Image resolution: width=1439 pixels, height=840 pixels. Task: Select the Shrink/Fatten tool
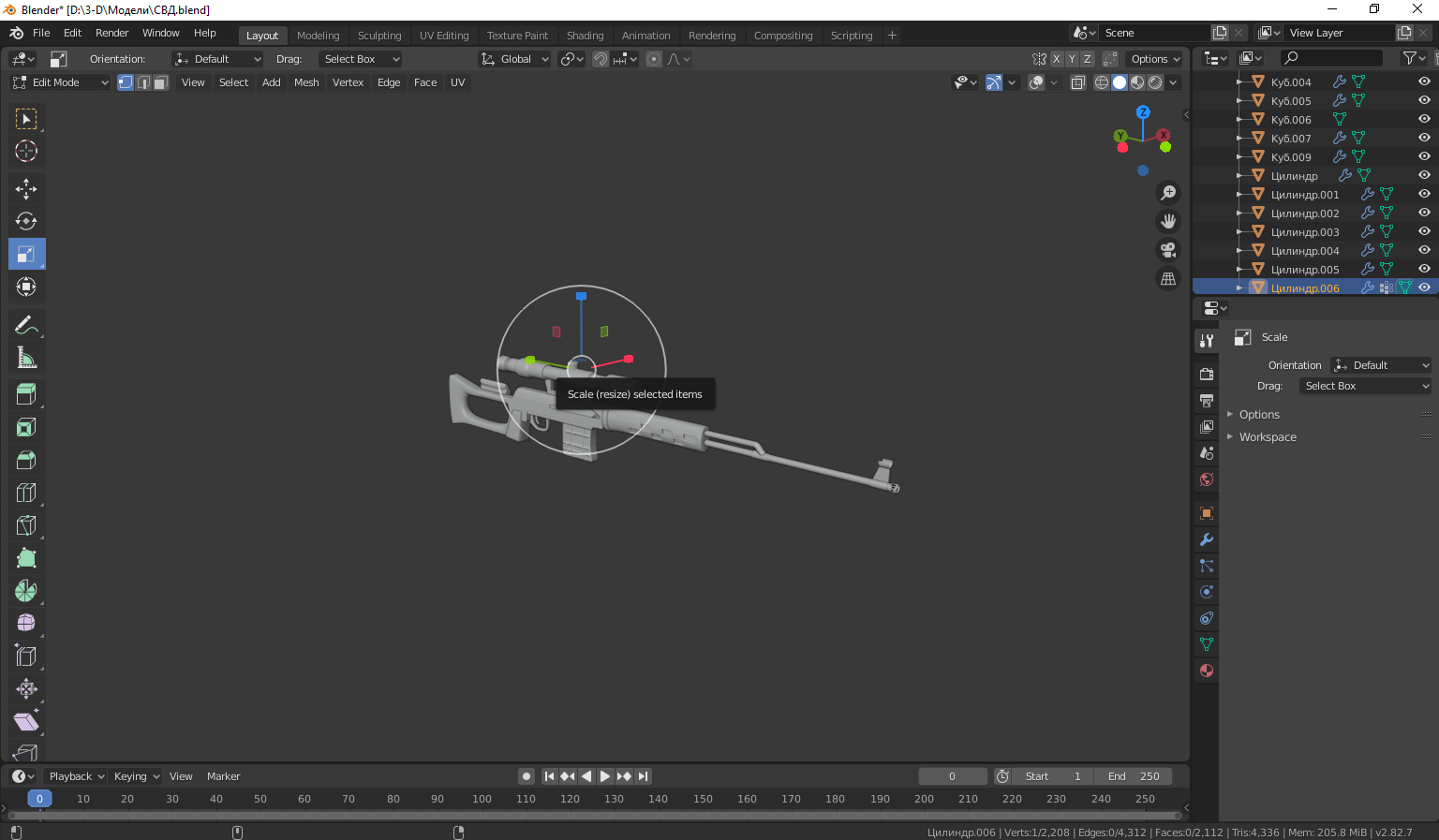tap(26, 689)
